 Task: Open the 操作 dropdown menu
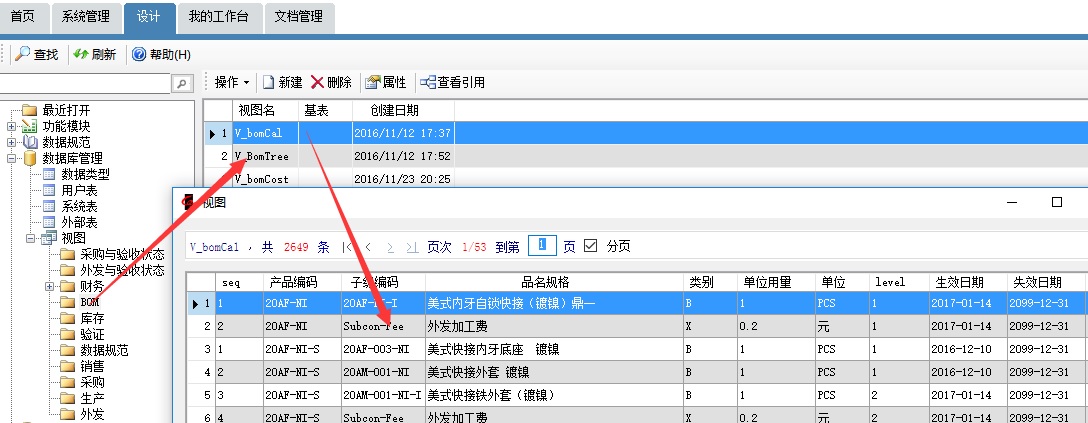click(x=232, y=82)
